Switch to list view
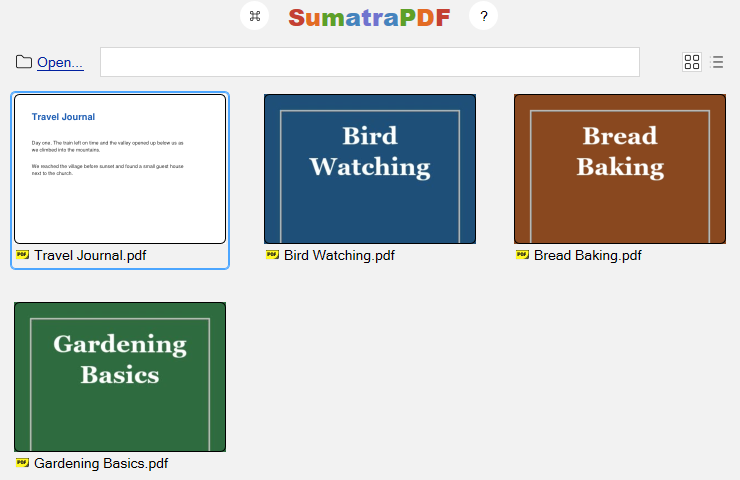This screenshot has height=480, width=740. coord(717,62)
